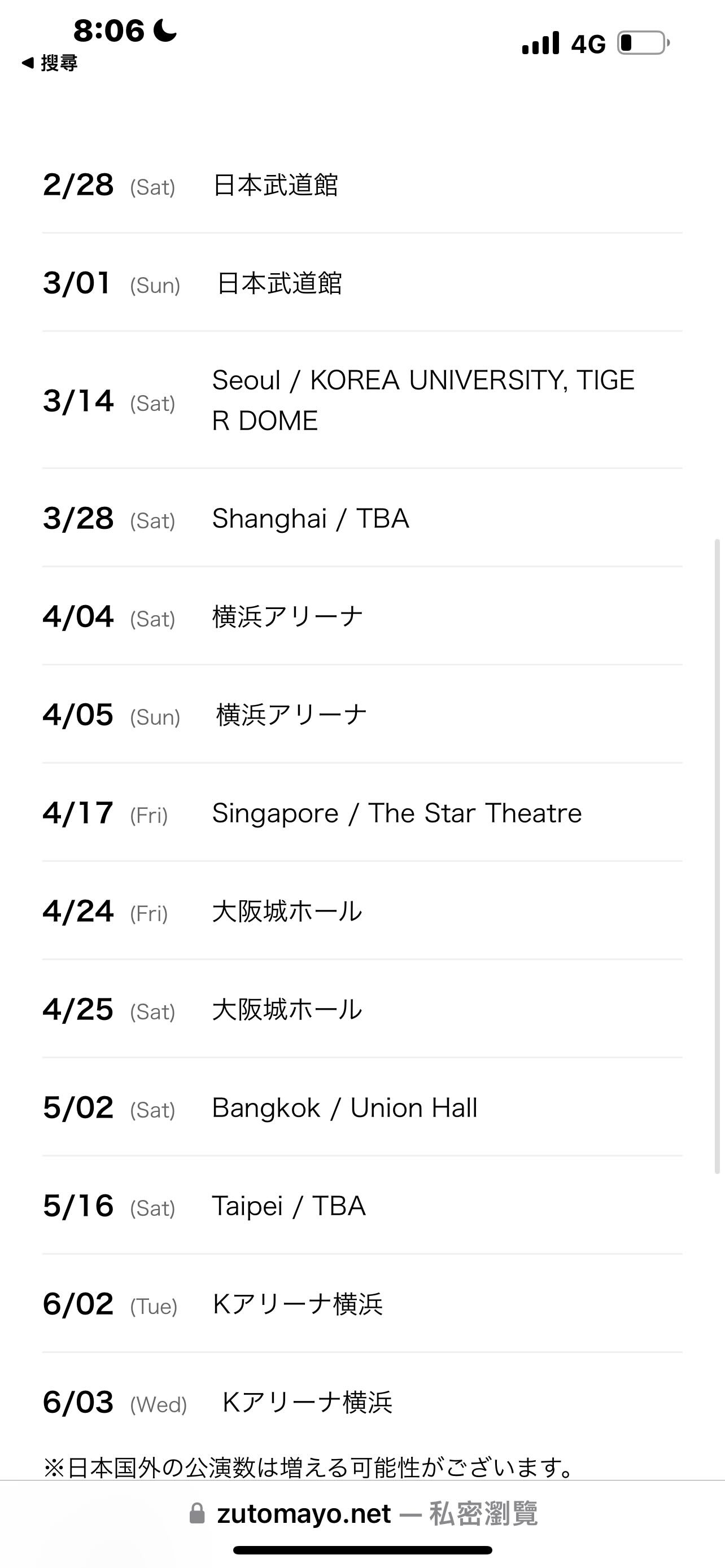Tap the moon Focus icon by clock

[165, 30]
